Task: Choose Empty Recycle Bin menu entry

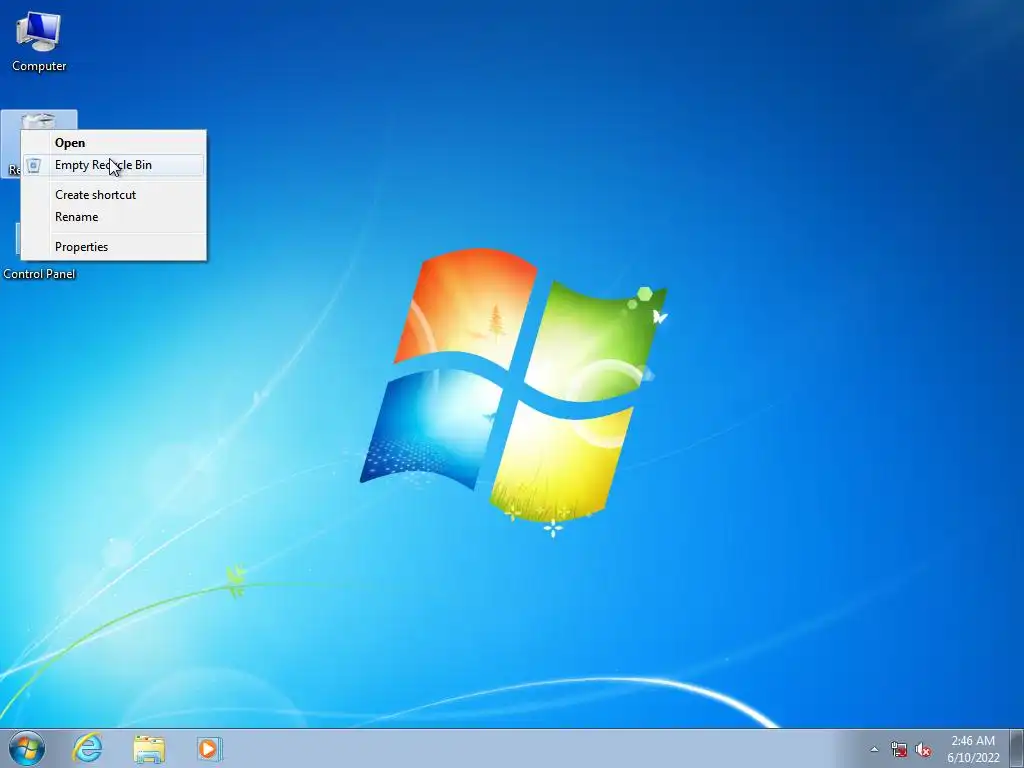Action: point(114,165)
